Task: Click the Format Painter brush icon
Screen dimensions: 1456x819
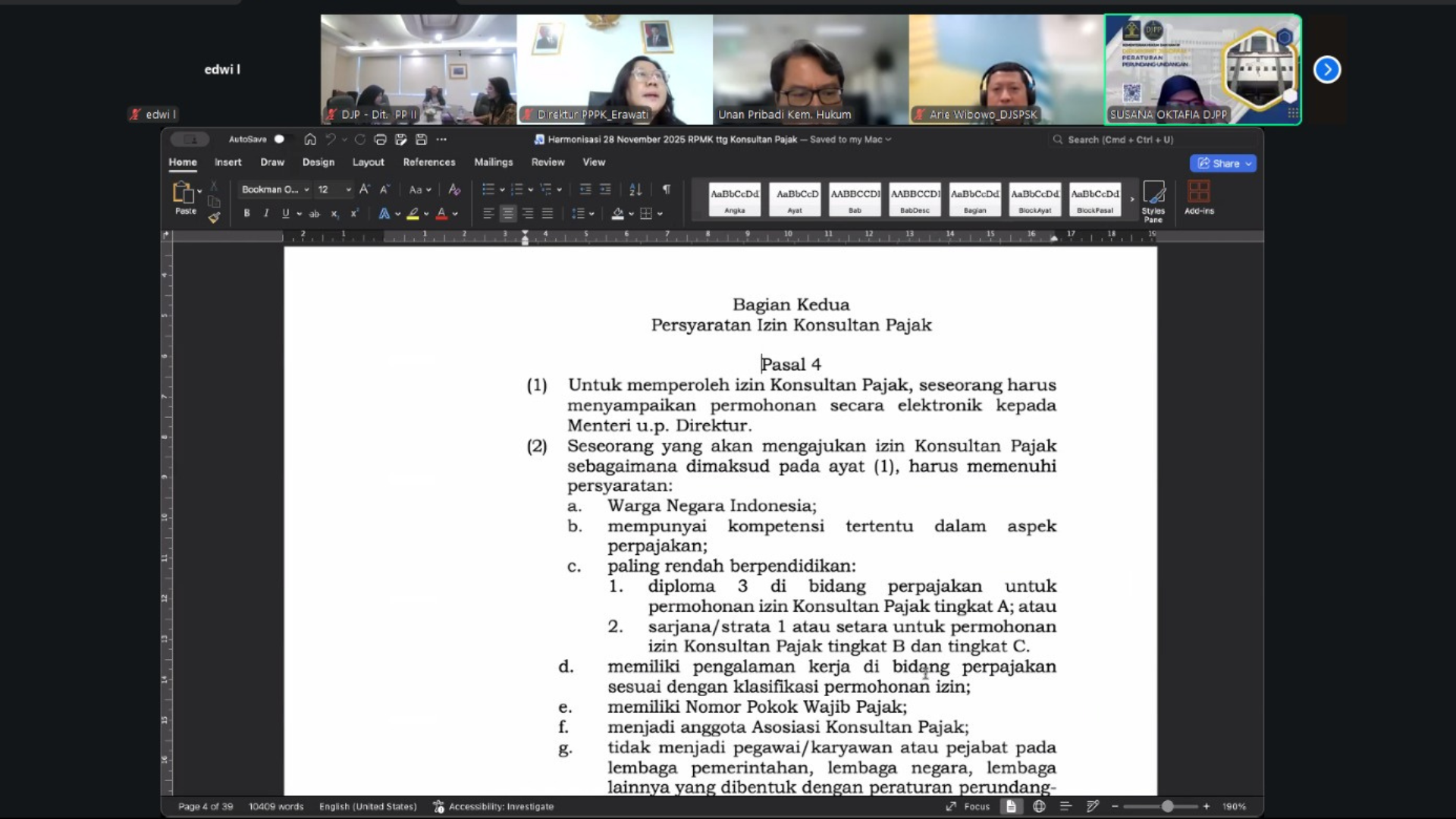Action: coord(214,218)
